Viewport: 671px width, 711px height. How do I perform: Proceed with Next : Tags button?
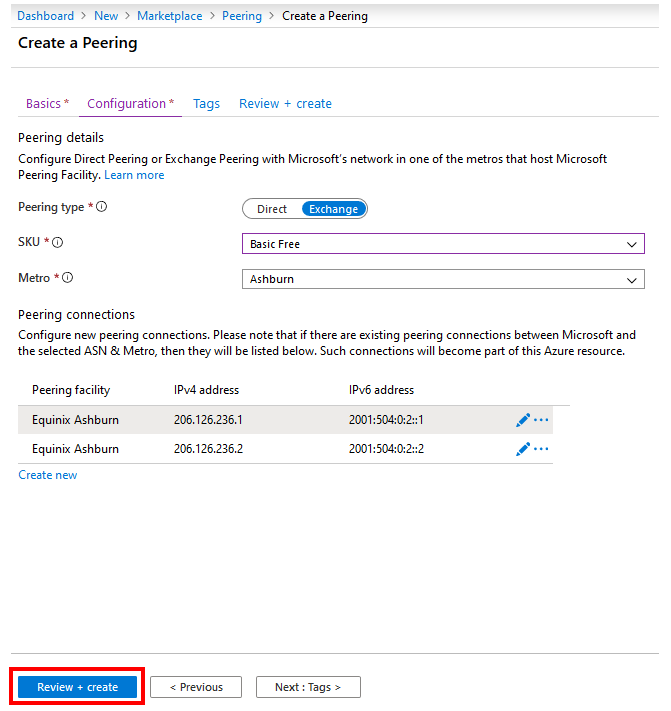tap(308, 687)
